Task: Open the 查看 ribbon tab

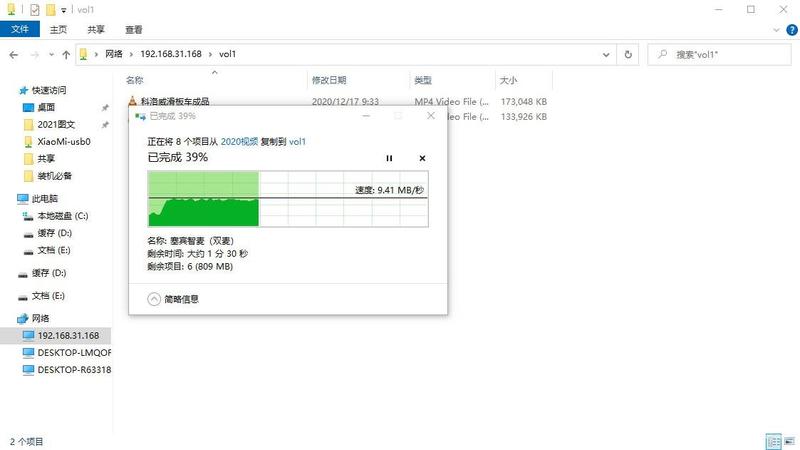Action: point(134,30)
